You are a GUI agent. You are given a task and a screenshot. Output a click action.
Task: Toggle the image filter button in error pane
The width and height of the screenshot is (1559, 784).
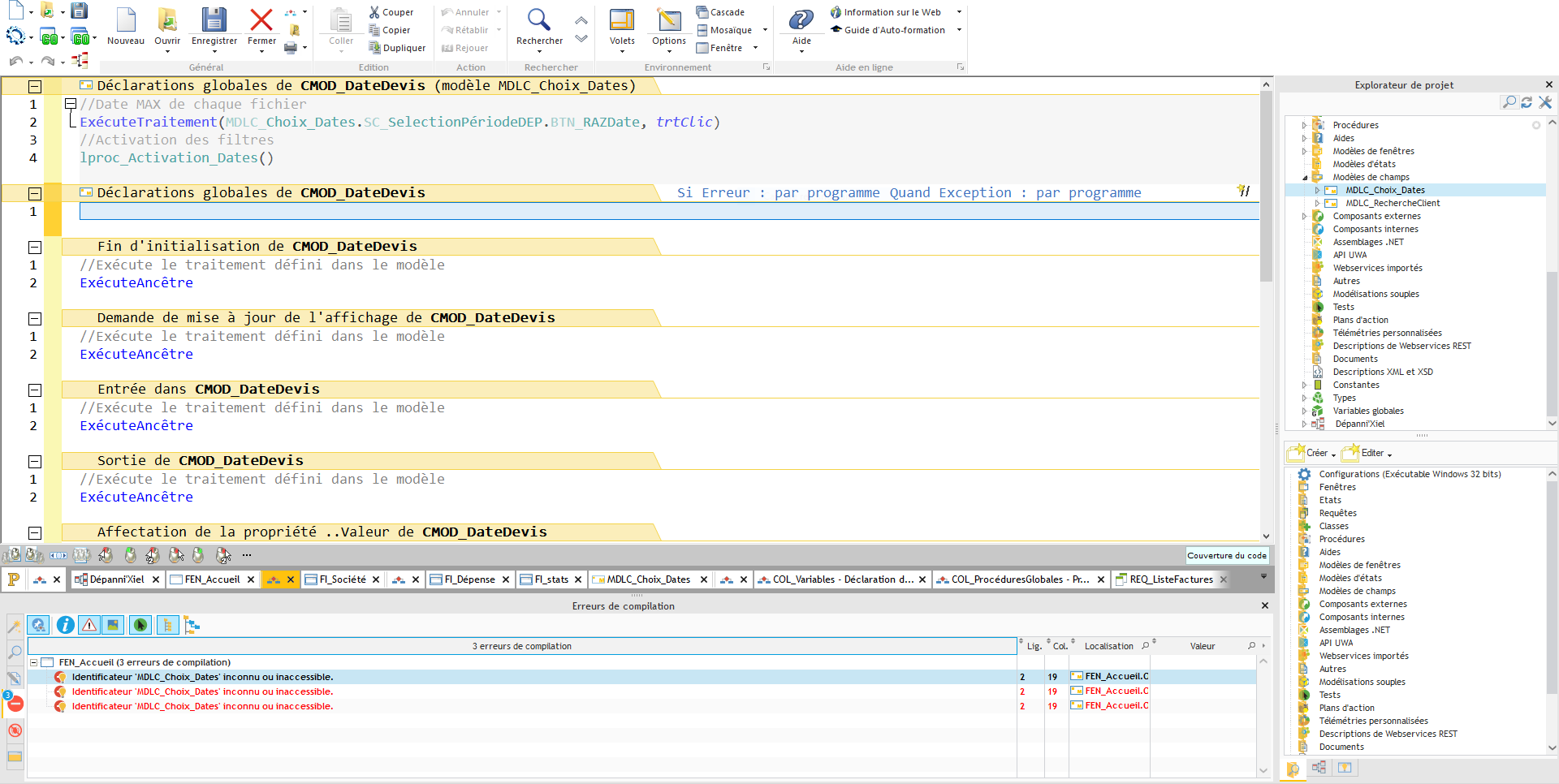pos(114,625)
